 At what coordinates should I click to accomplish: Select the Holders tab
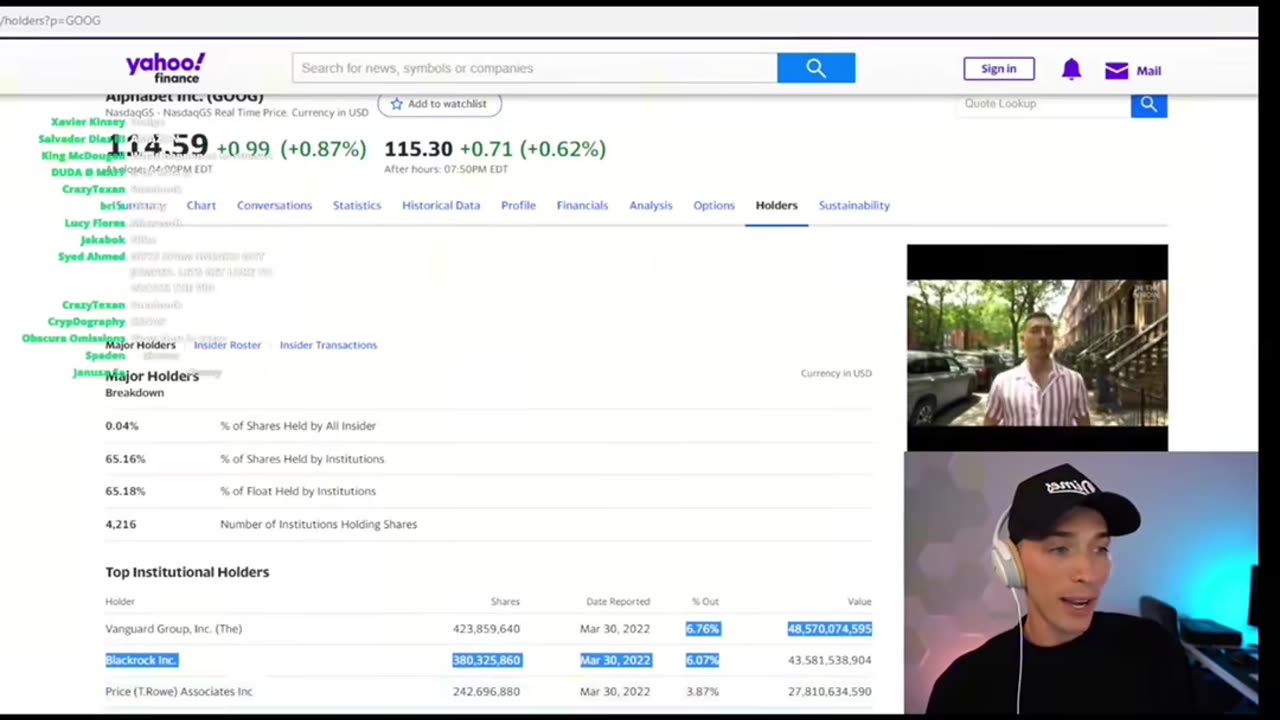pyautogui.click(x=776, y=205)
